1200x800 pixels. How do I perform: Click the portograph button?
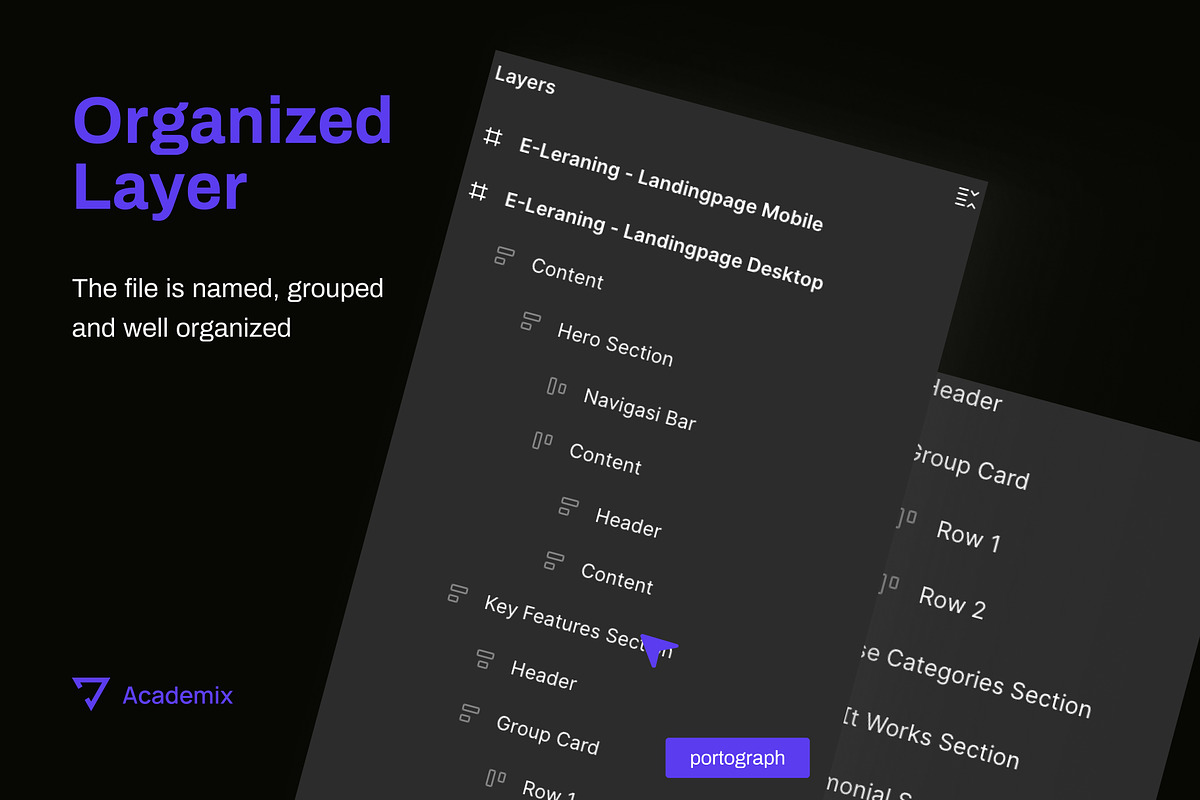click(x=737, y=757)
